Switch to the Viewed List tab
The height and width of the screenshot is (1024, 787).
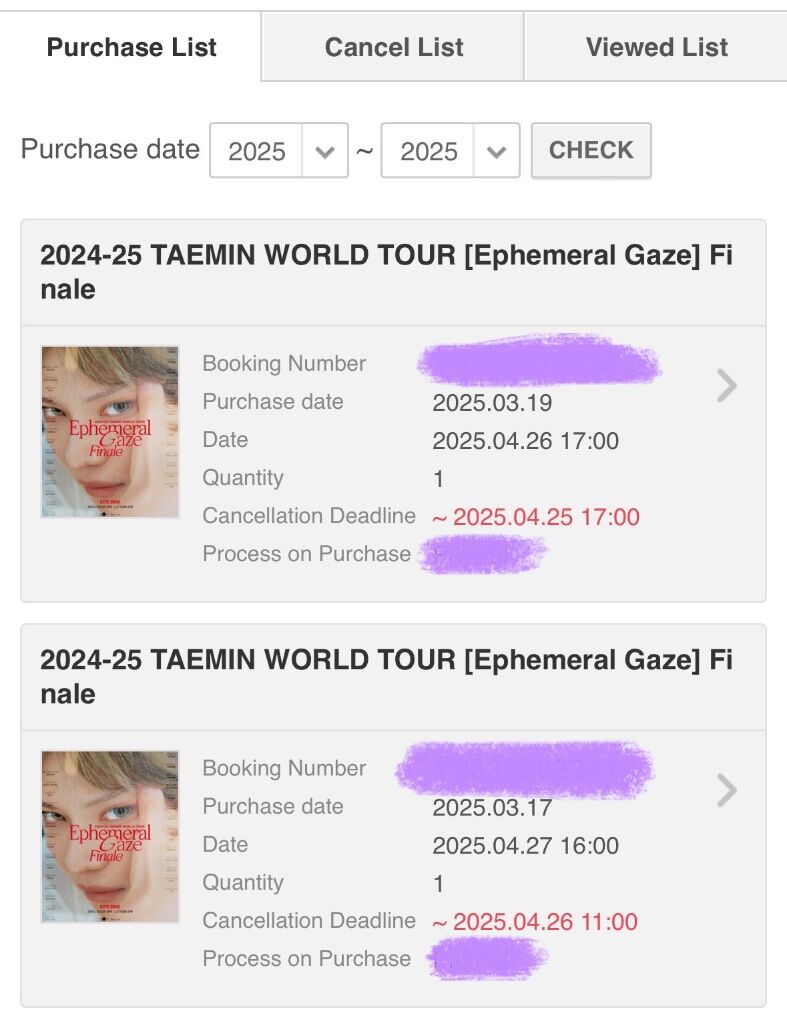pyautogui.click(x=656, y=47)
